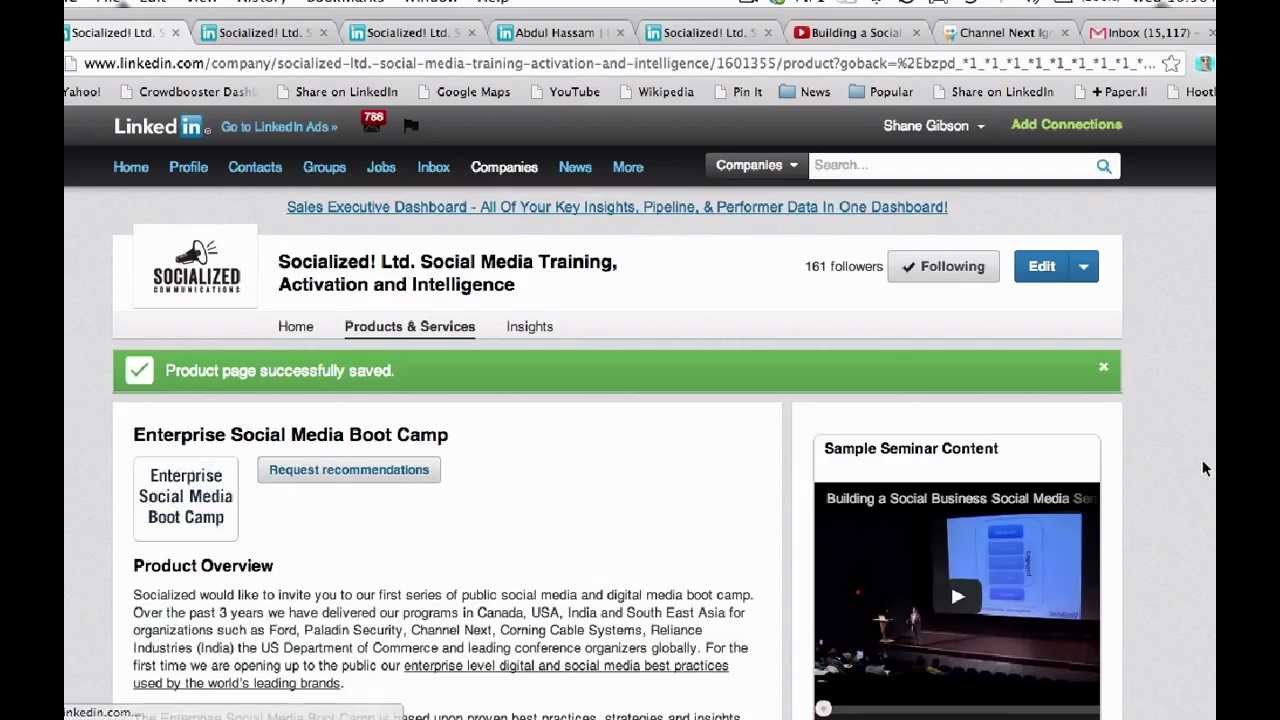Close the Abdul Hassam tab
This screenshot has height=720, width=1280.
point(619,33)
